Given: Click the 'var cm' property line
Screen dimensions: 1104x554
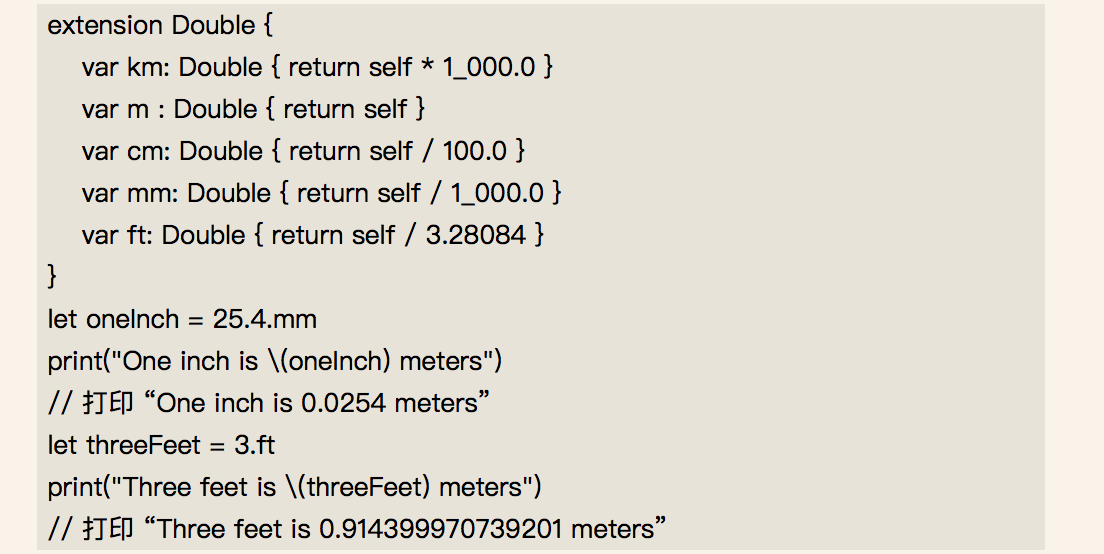Looking at the screenshot, I should click(x=303, y=151).
